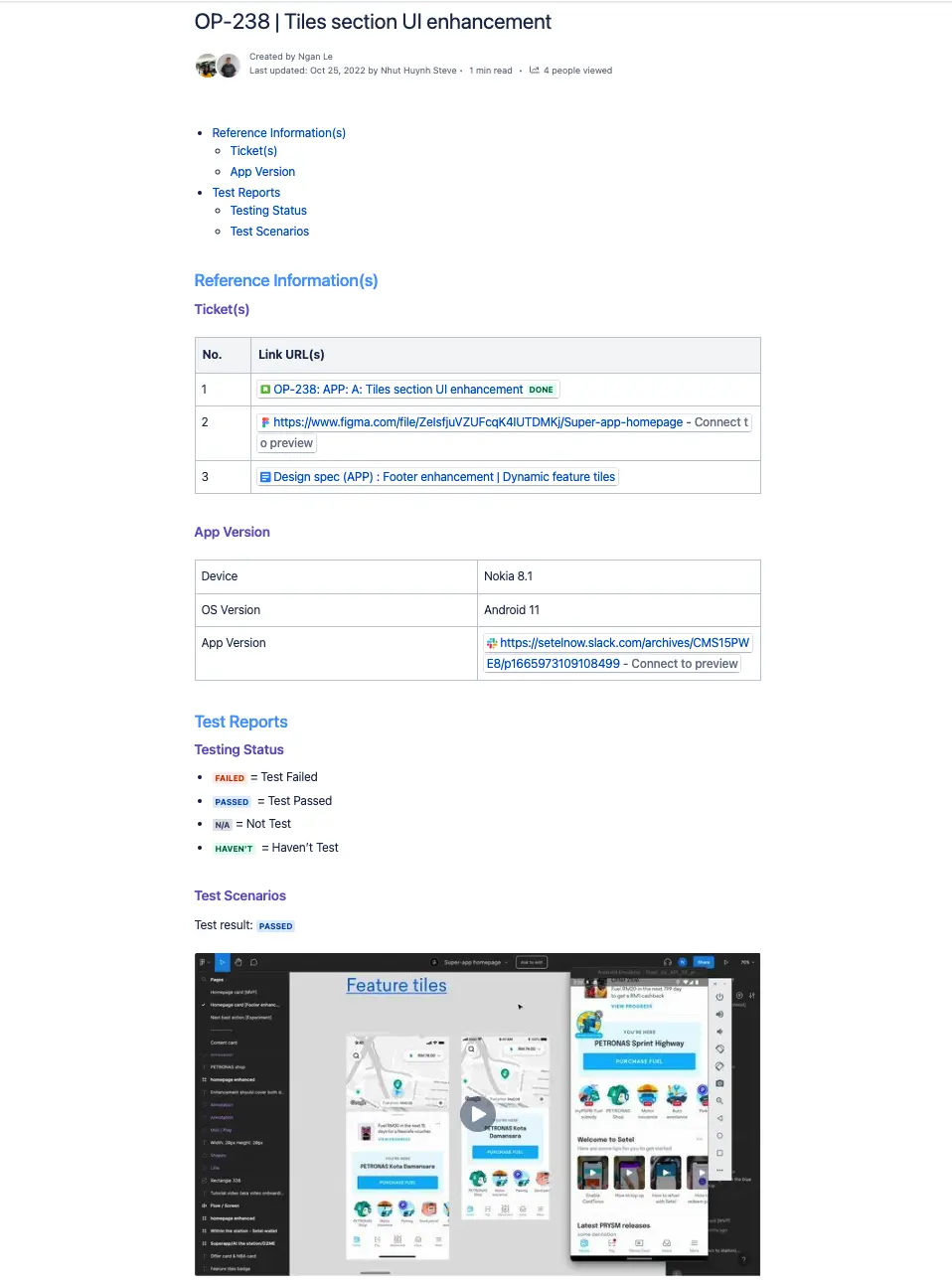Screen dimensions: 952x1287
Task: Click the page icon before Design spec link
Action: (x=265, y=477)
